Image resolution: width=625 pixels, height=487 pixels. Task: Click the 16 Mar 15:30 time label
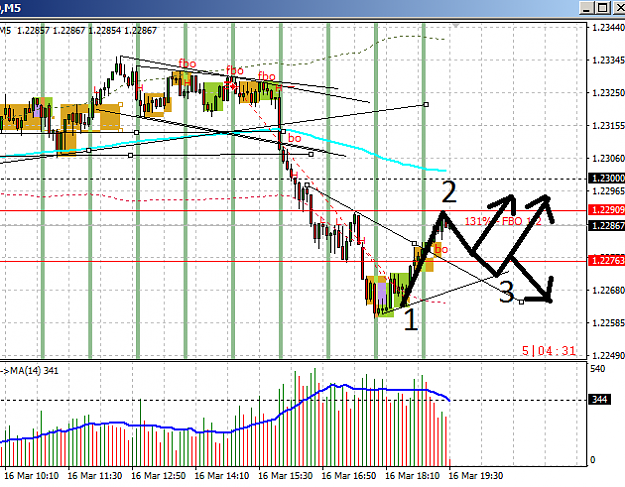(x=285, y=476)
